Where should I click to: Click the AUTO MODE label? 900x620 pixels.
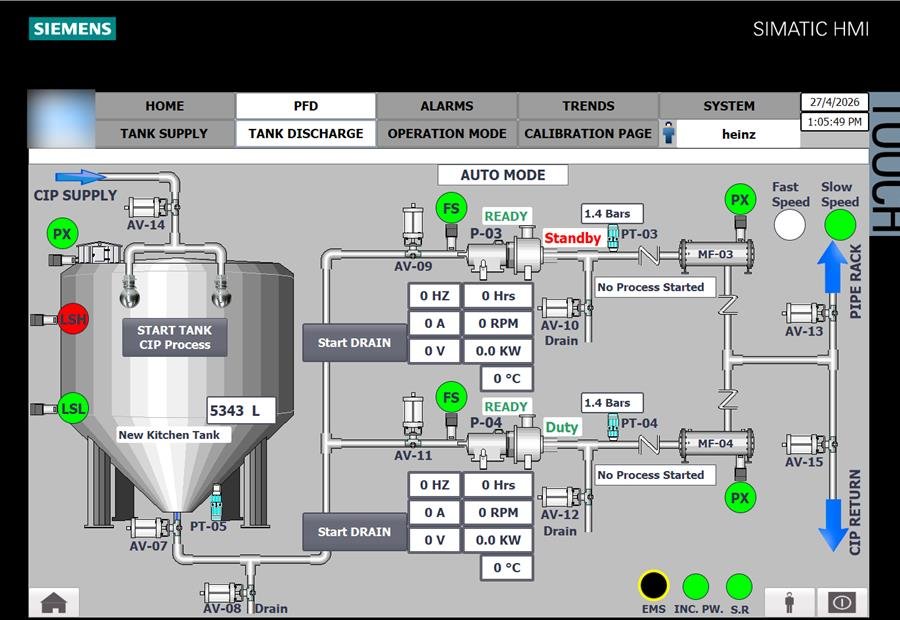point(503,175)
